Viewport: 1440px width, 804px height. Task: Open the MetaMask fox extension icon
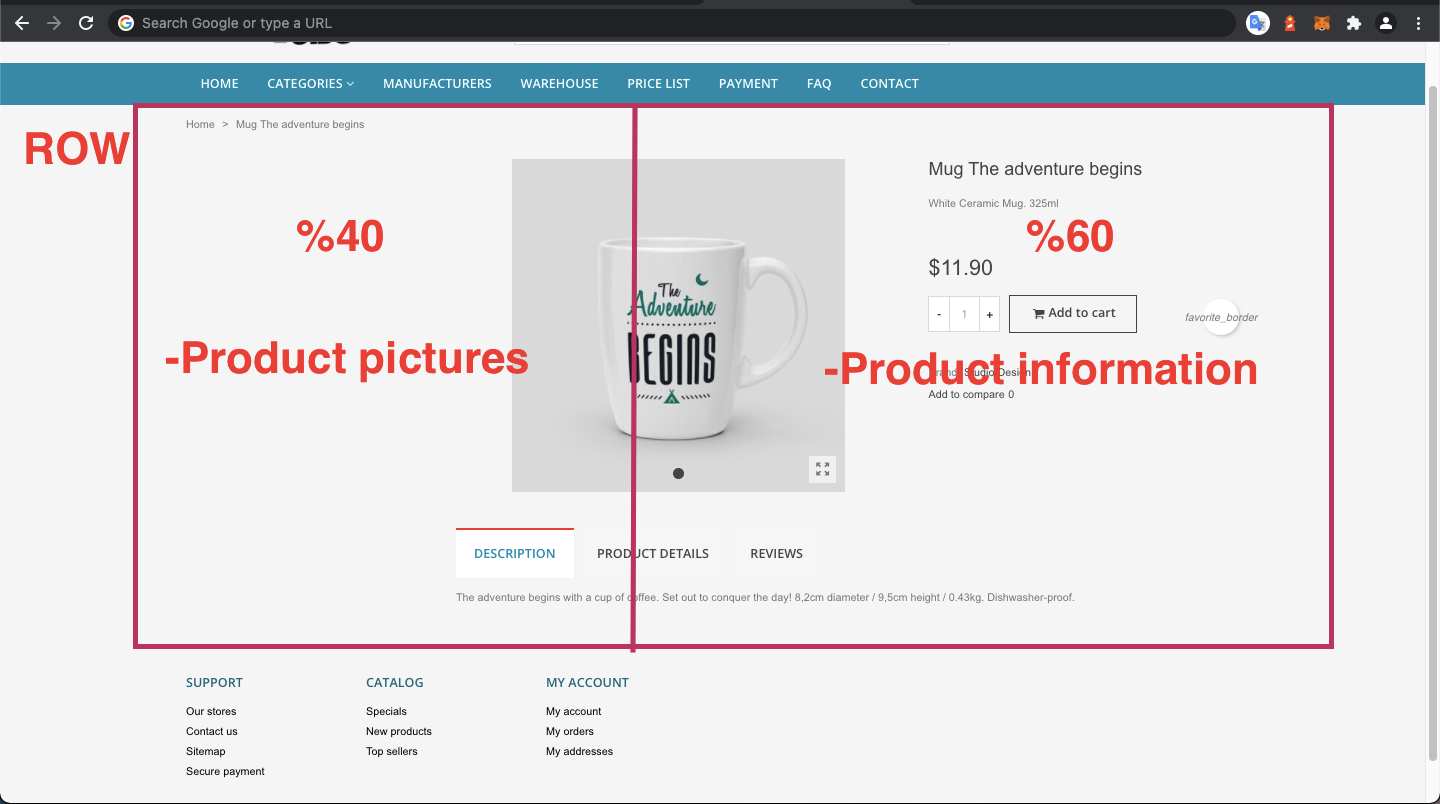1322,22
